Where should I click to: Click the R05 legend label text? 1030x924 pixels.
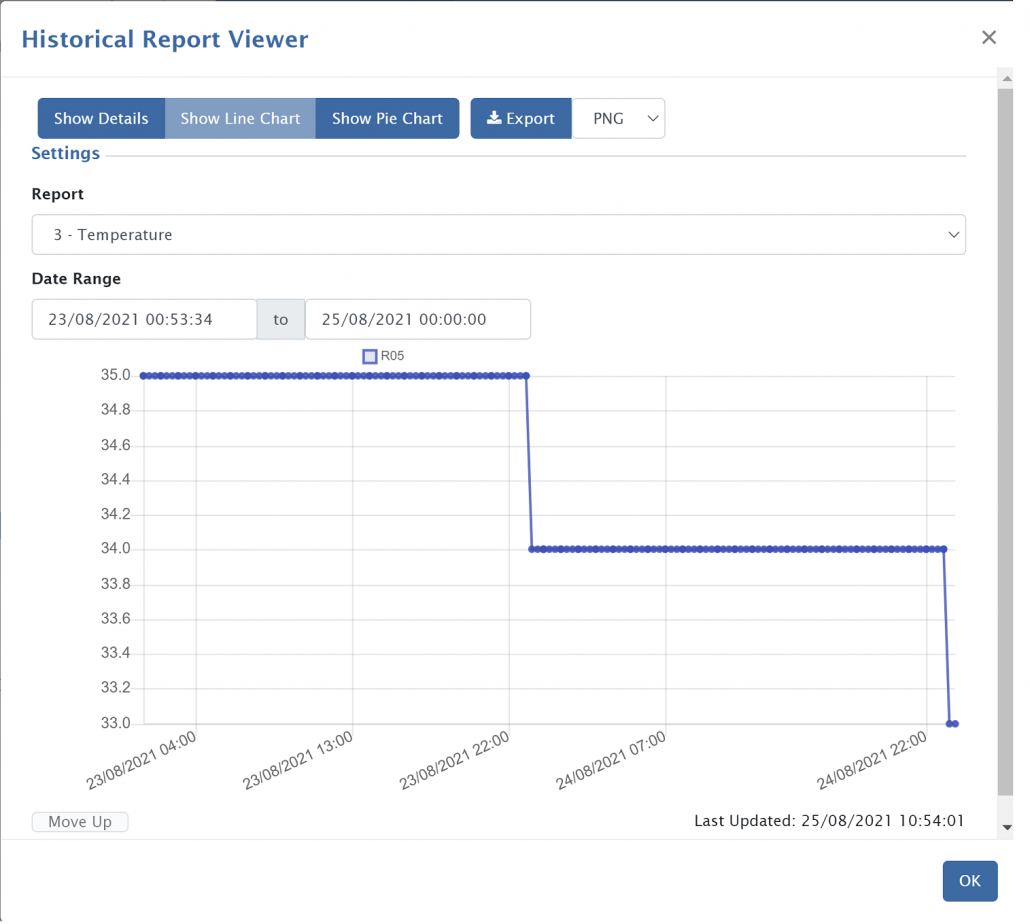pyautogui.click(x=393, y=356)
